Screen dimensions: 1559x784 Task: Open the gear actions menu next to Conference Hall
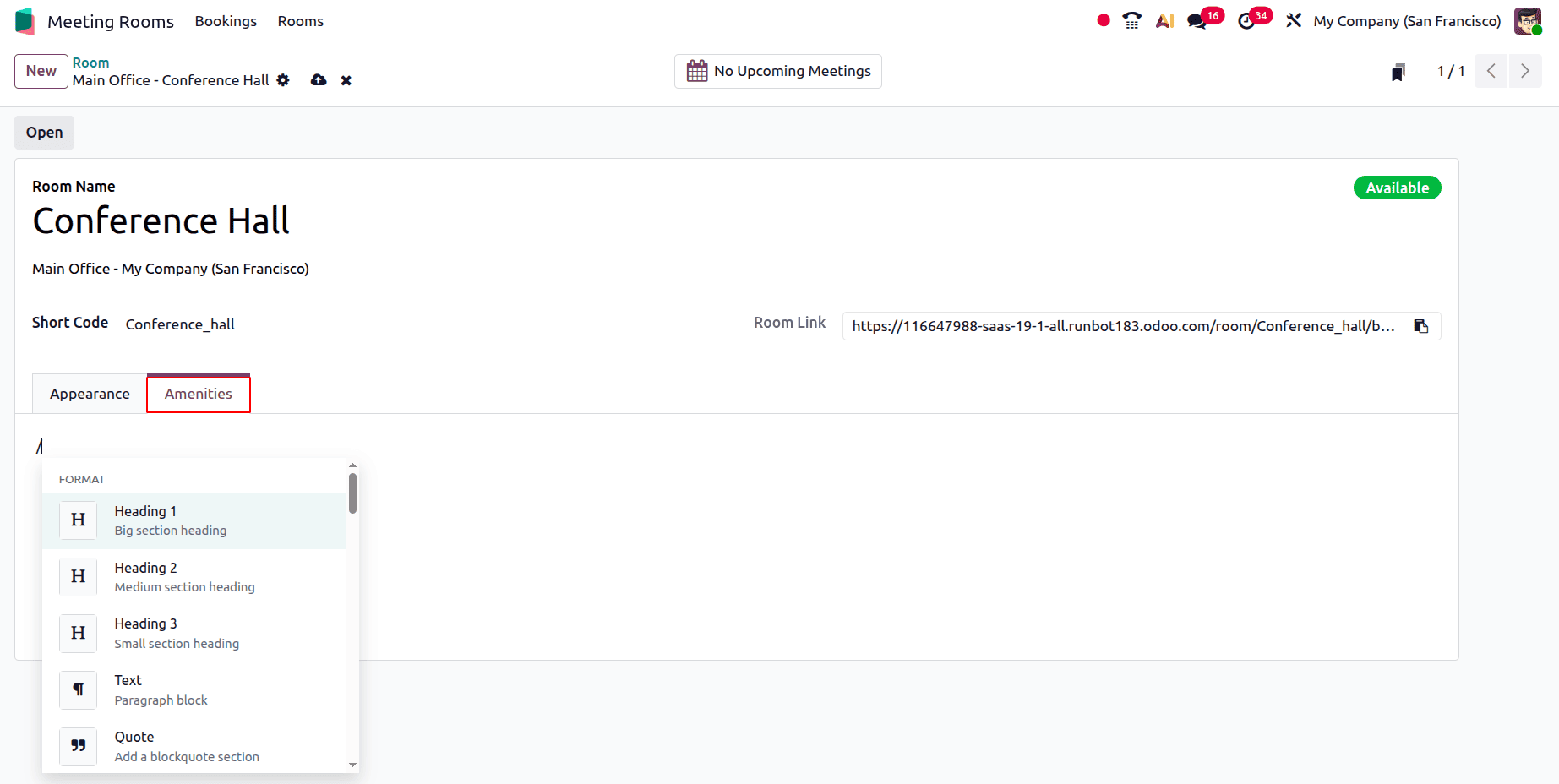283,80
